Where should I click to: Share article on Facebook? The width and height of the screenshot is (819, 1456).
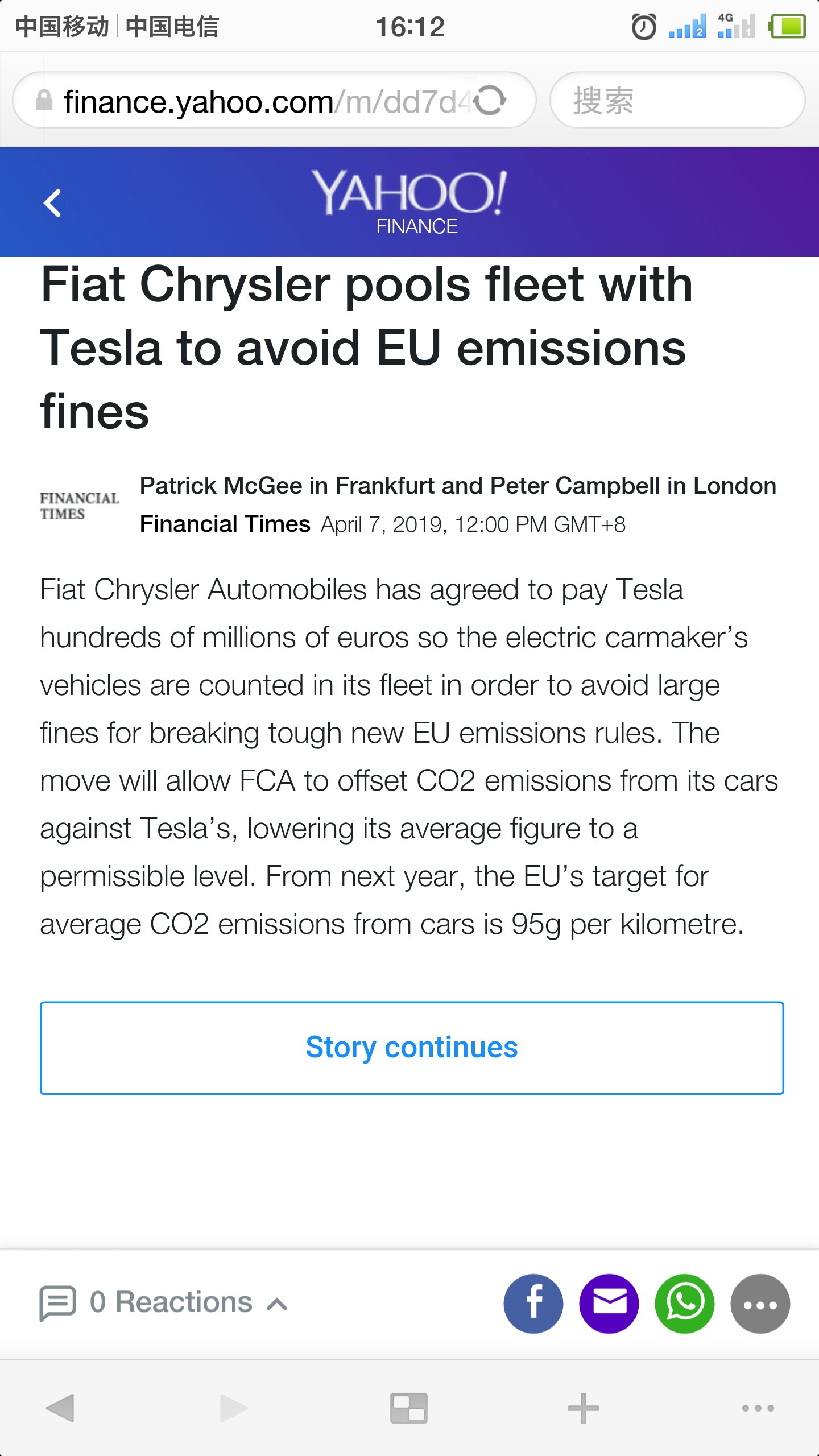(533, 1304)
